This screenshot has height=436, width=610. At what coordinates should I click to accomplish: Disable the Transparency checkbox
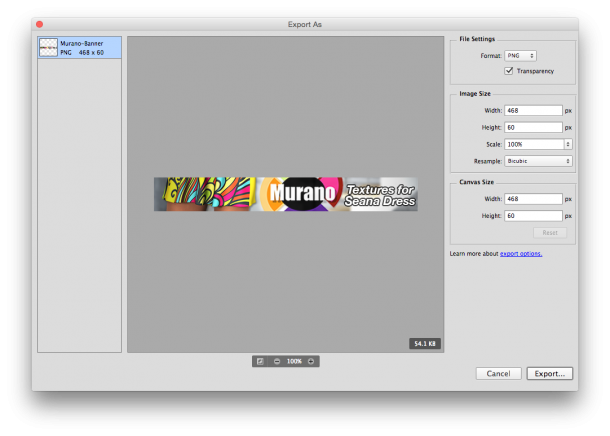tap(509, 71)
